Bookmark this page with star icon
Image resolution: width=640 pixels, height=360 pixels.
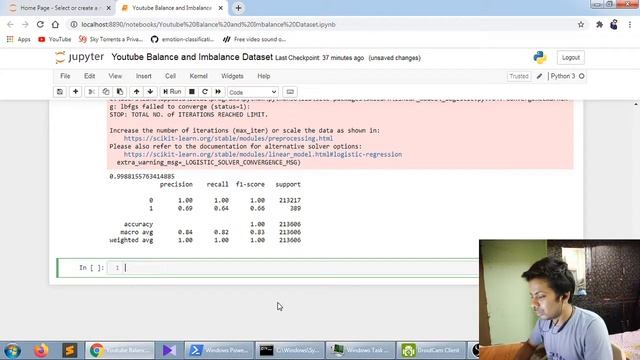click(581, 24)
